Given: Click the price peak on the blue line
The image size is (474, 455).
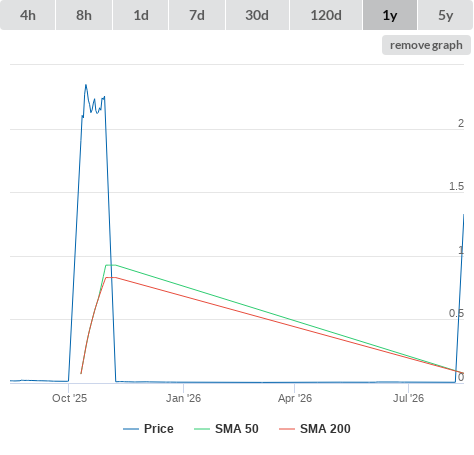Looking at the screenshot, I should pyautogui.click(x=86, y=85).
